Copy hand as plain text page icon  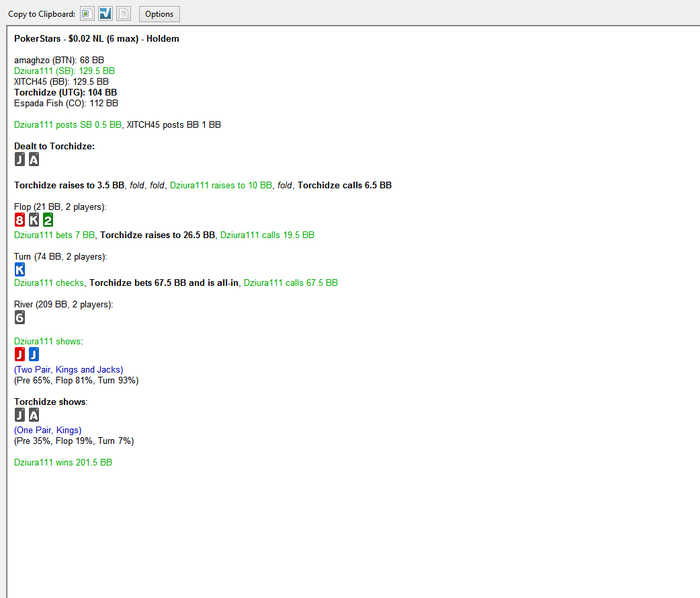click(124, 14)
